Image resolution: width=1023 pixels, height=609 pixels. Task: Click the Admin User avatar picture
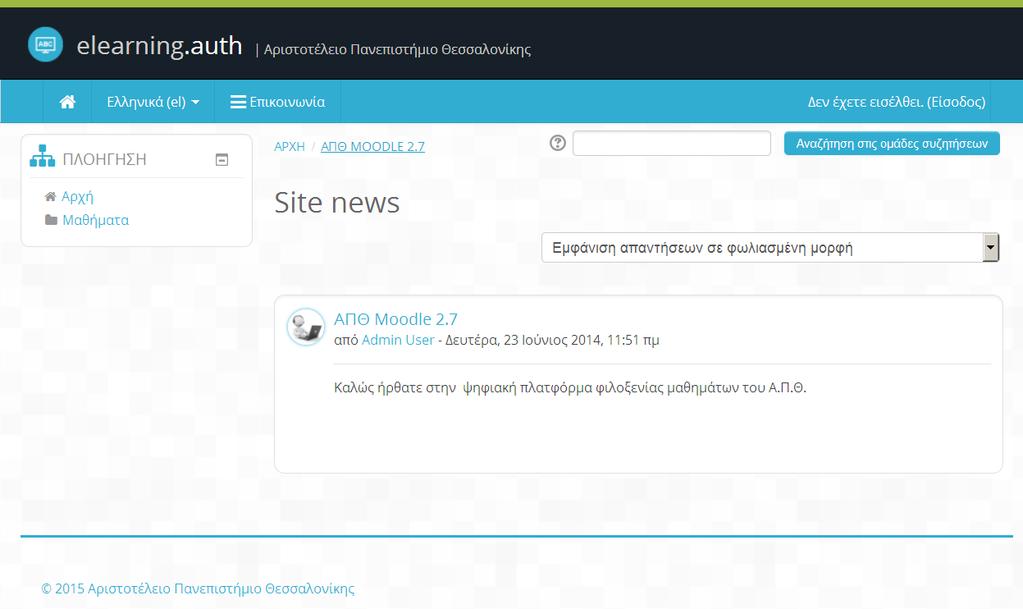click(305, 327)
